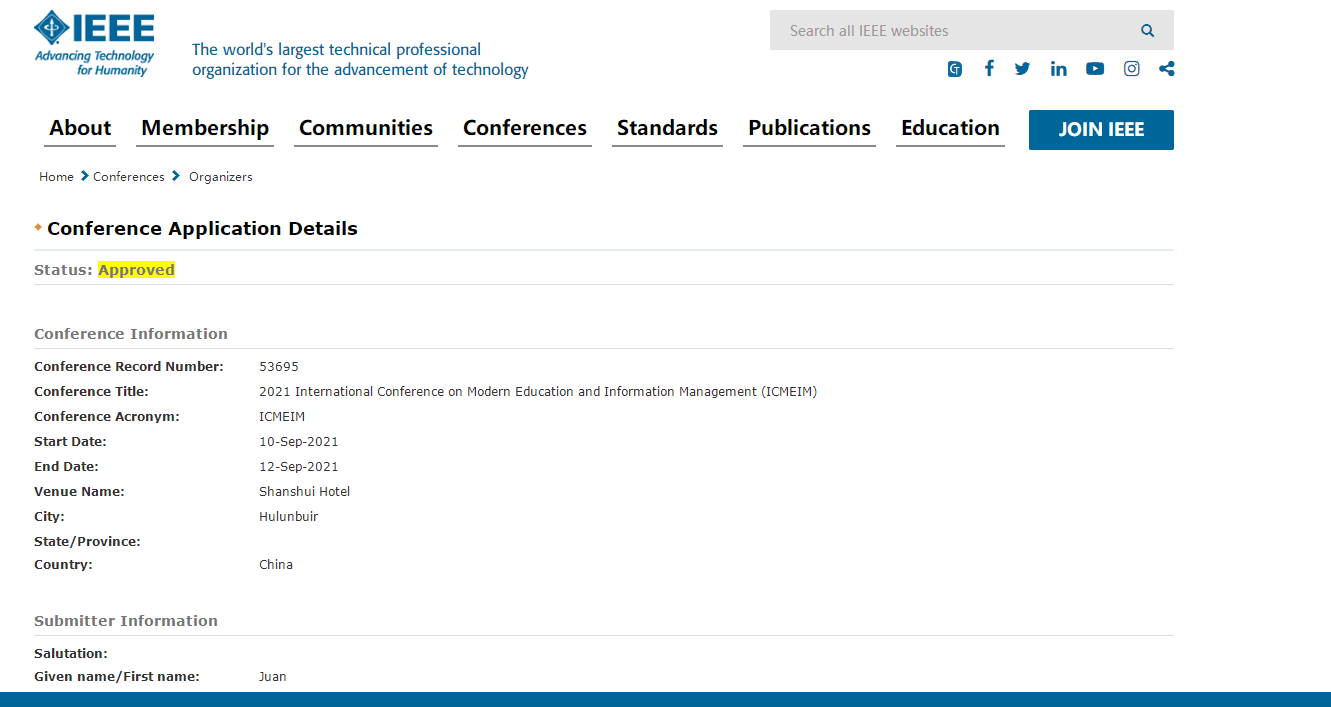Click the Salutation label
The image size is (1331, 707).
(71, 654)
